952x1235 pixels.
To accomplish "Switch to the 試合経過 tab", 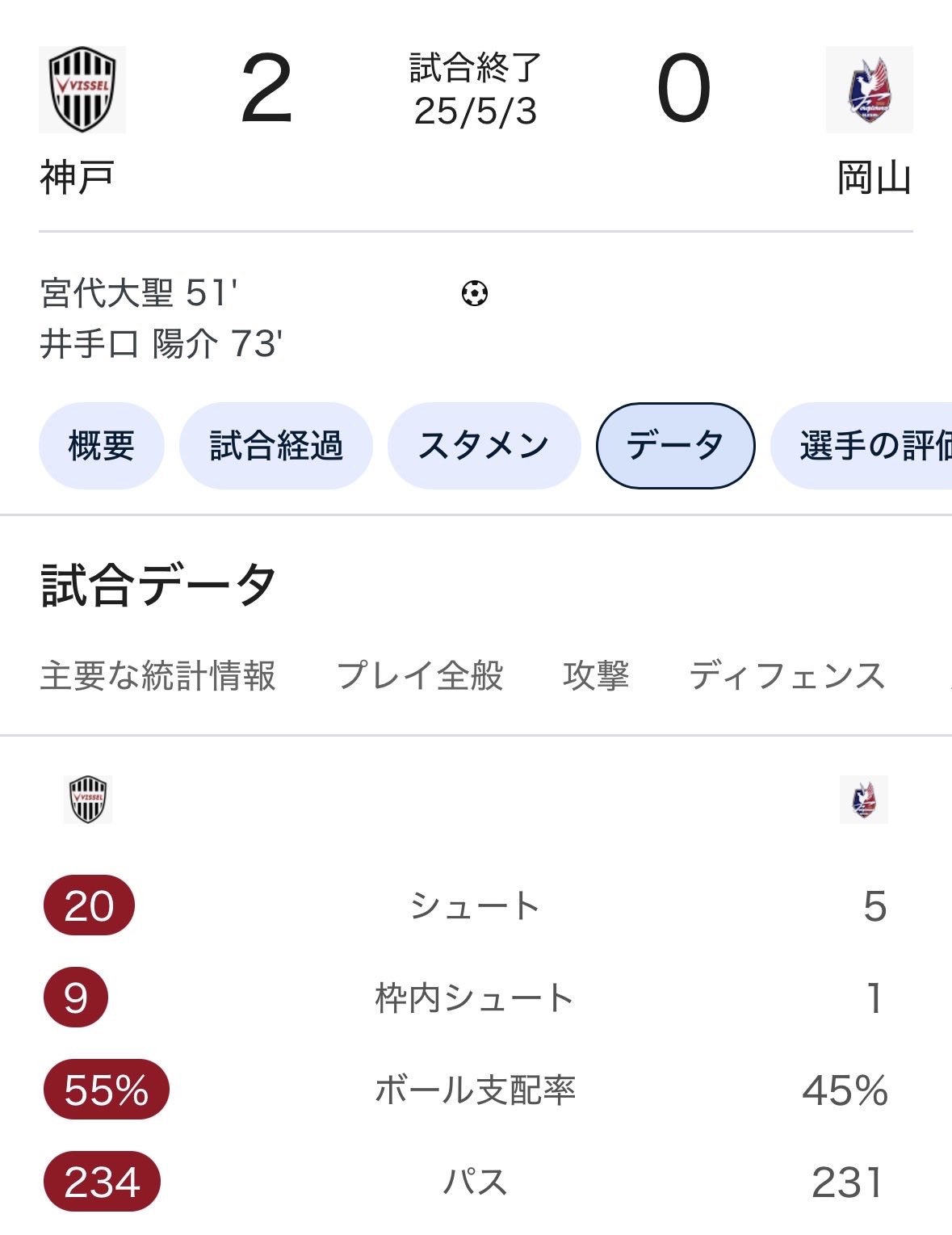I will tap(276, 446).
